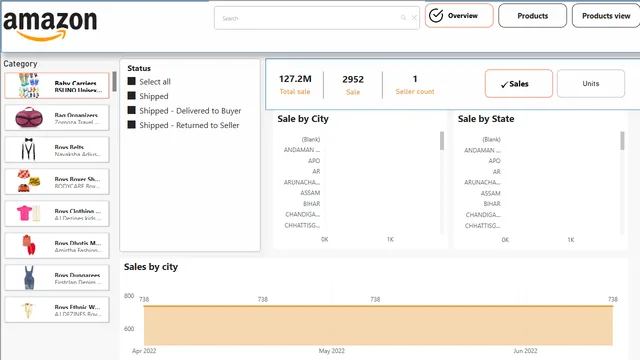Click the 127.2M Total sale card
The width and height of the screenshot is (640, 360).
(x=295, y=84)
